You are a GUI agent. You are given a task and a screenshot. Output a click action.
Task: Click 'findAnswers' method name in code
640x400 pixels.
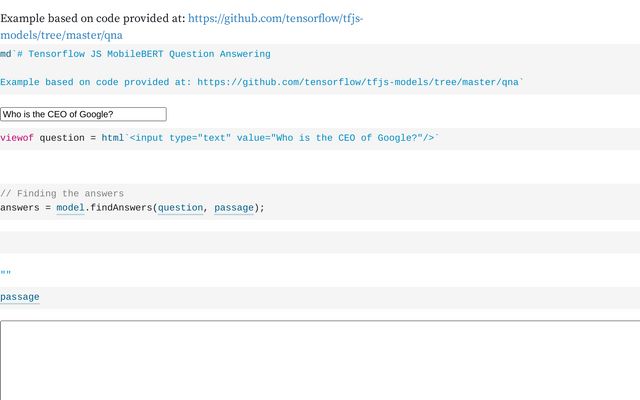(120, 208)
